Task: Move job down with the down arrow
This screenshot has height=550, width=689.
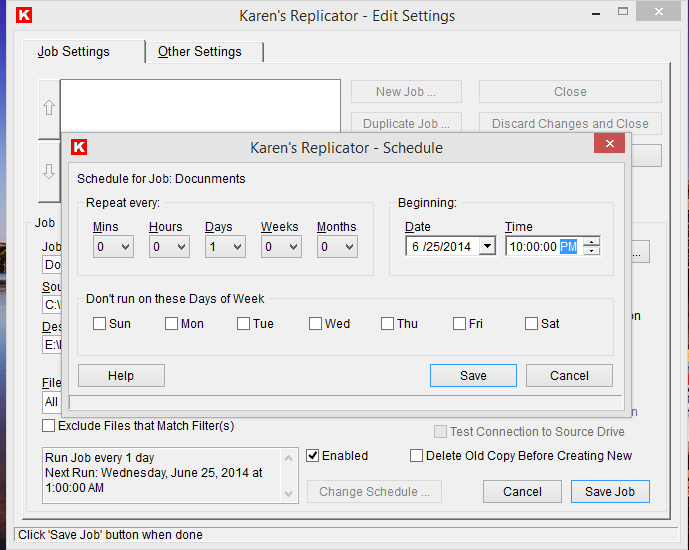Action: pyautogui.click(x=49, y=172)
